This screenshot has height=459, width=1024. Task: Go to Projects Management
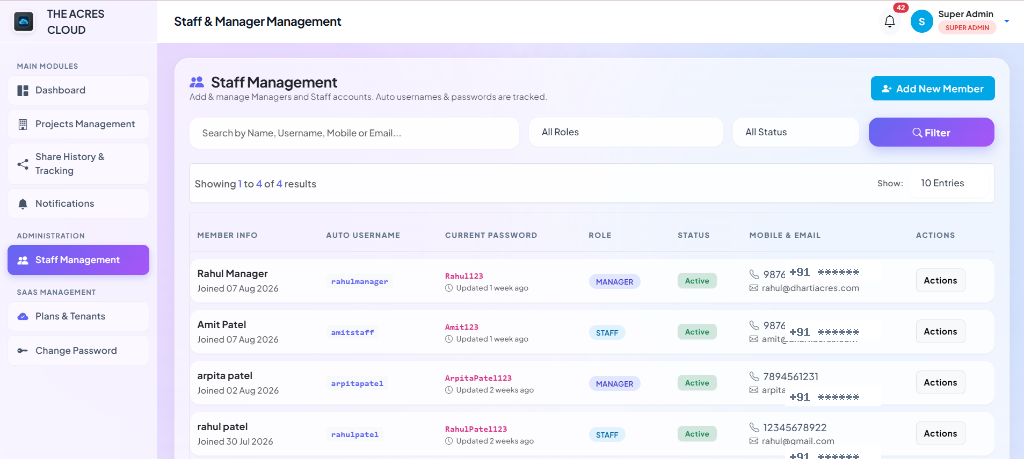pos(78,124)
